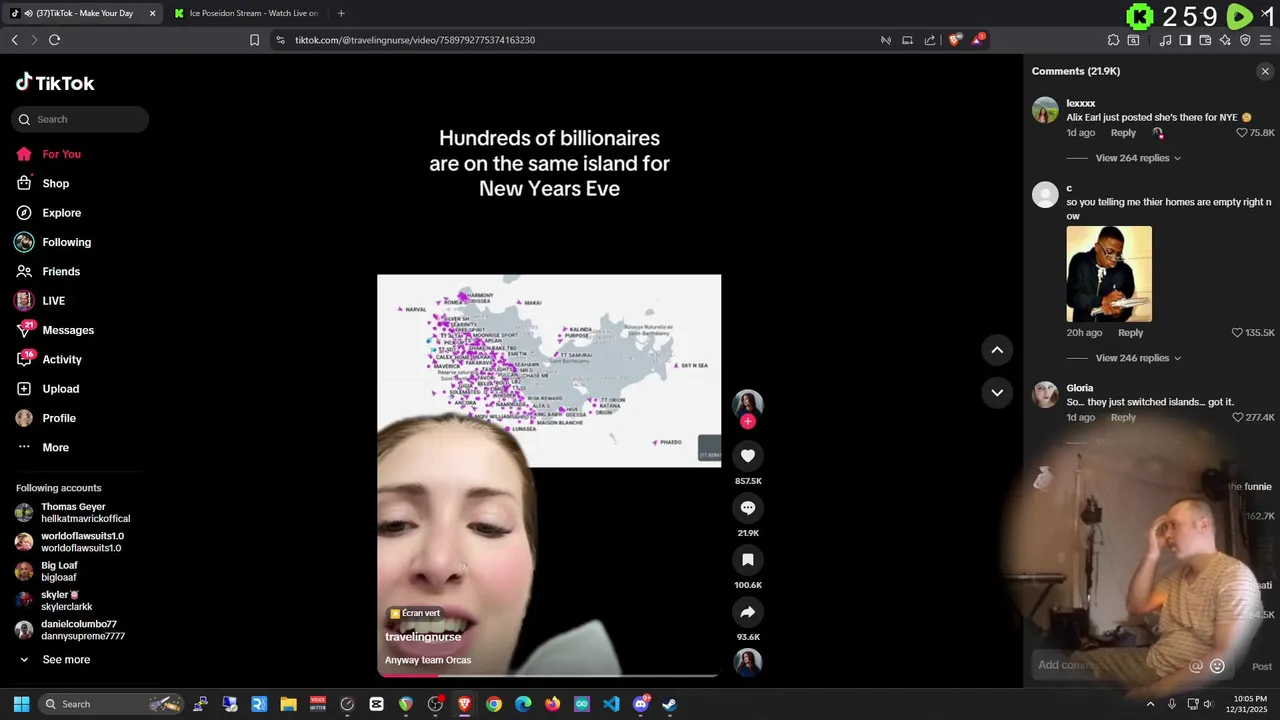The image size is (1280, 720).
Task: Open Brave Shields lion icon
Action: click(955, 40)
